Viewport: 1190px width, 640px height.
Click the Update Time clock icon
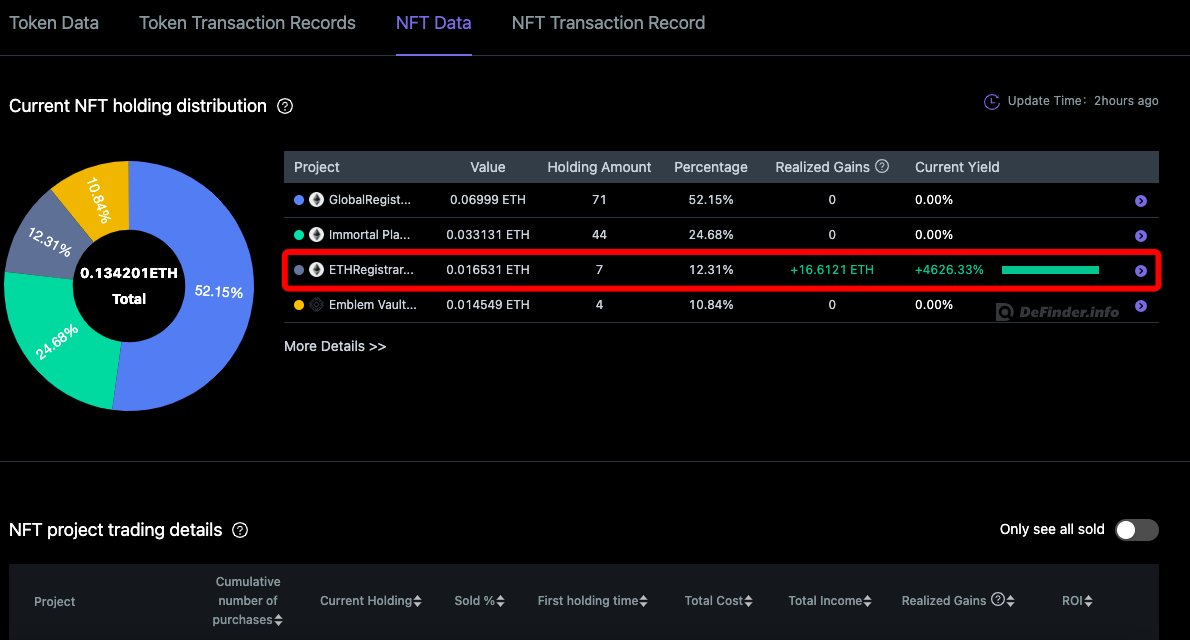point(991,102)
